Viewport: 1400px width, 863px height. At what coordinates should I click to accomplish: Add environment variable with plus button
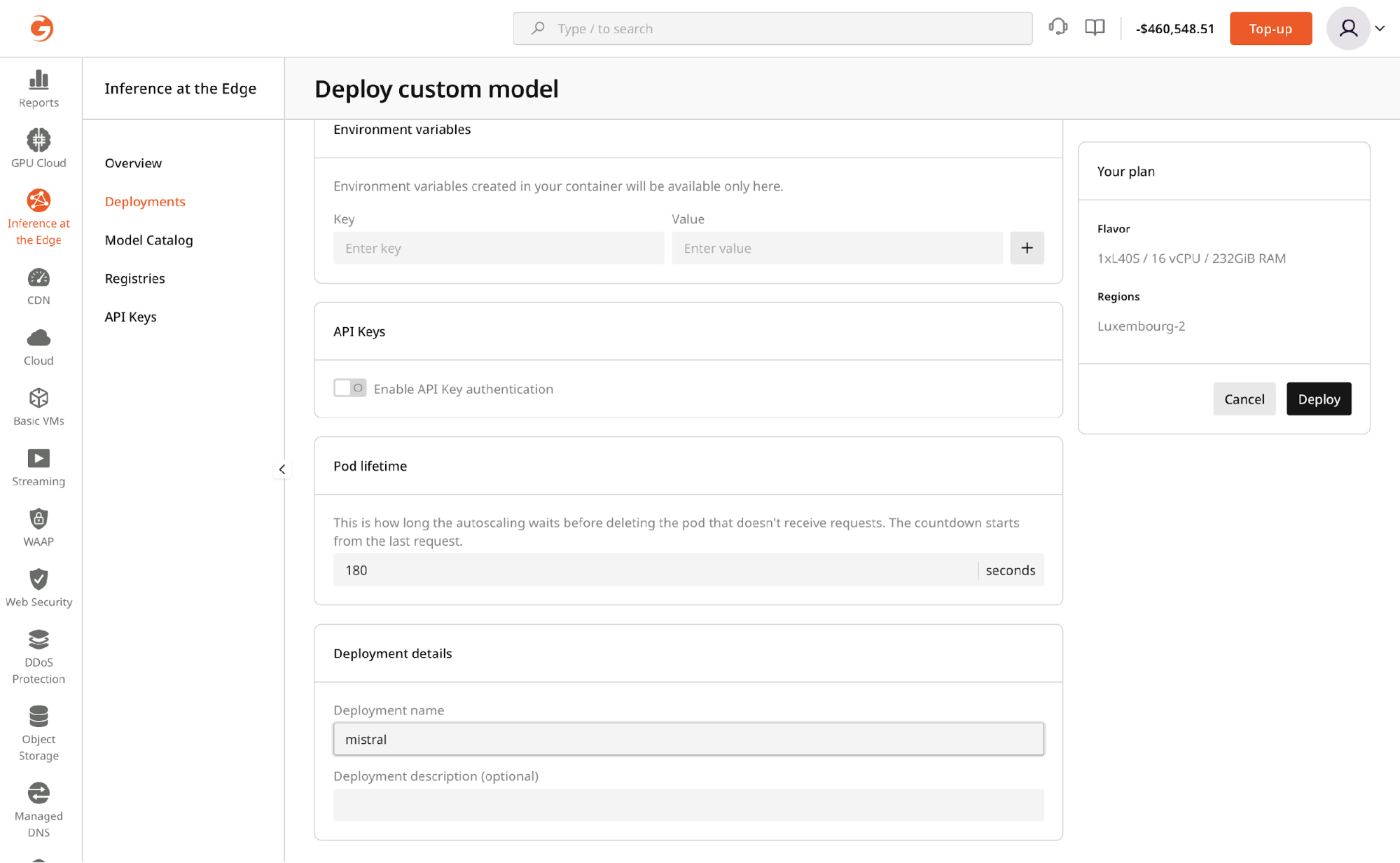point(1027,248)
